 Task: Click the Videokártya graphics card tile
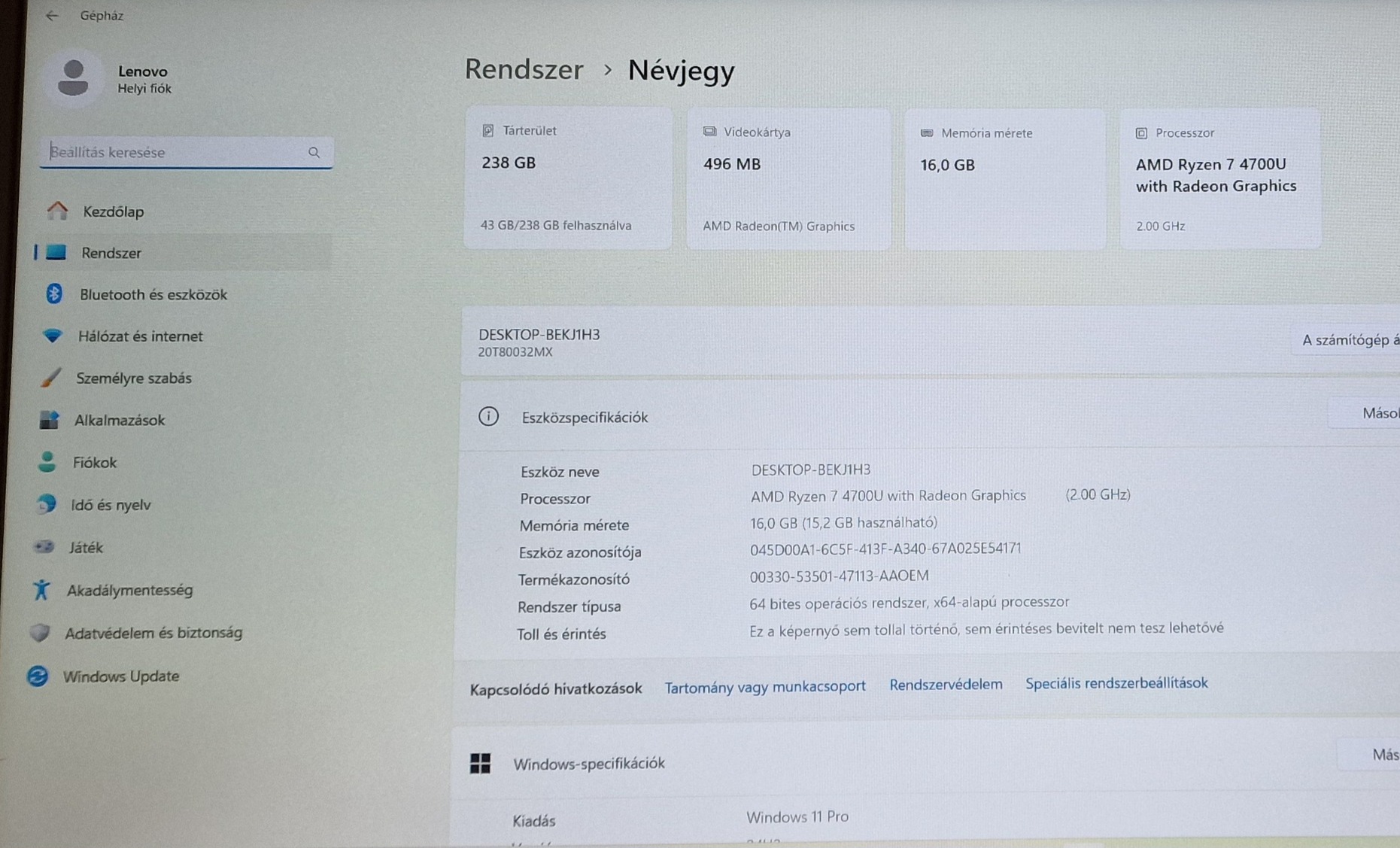pos(788,179)
